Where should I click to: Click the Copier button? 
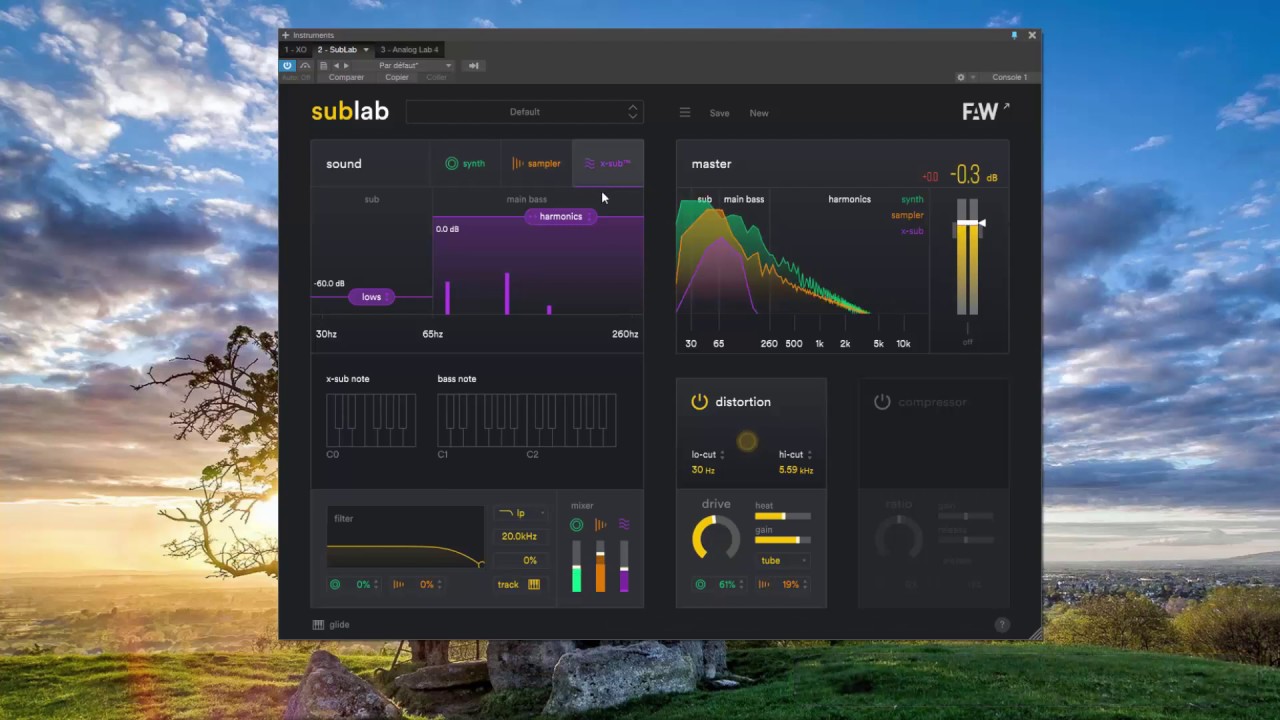click(397, 77)
